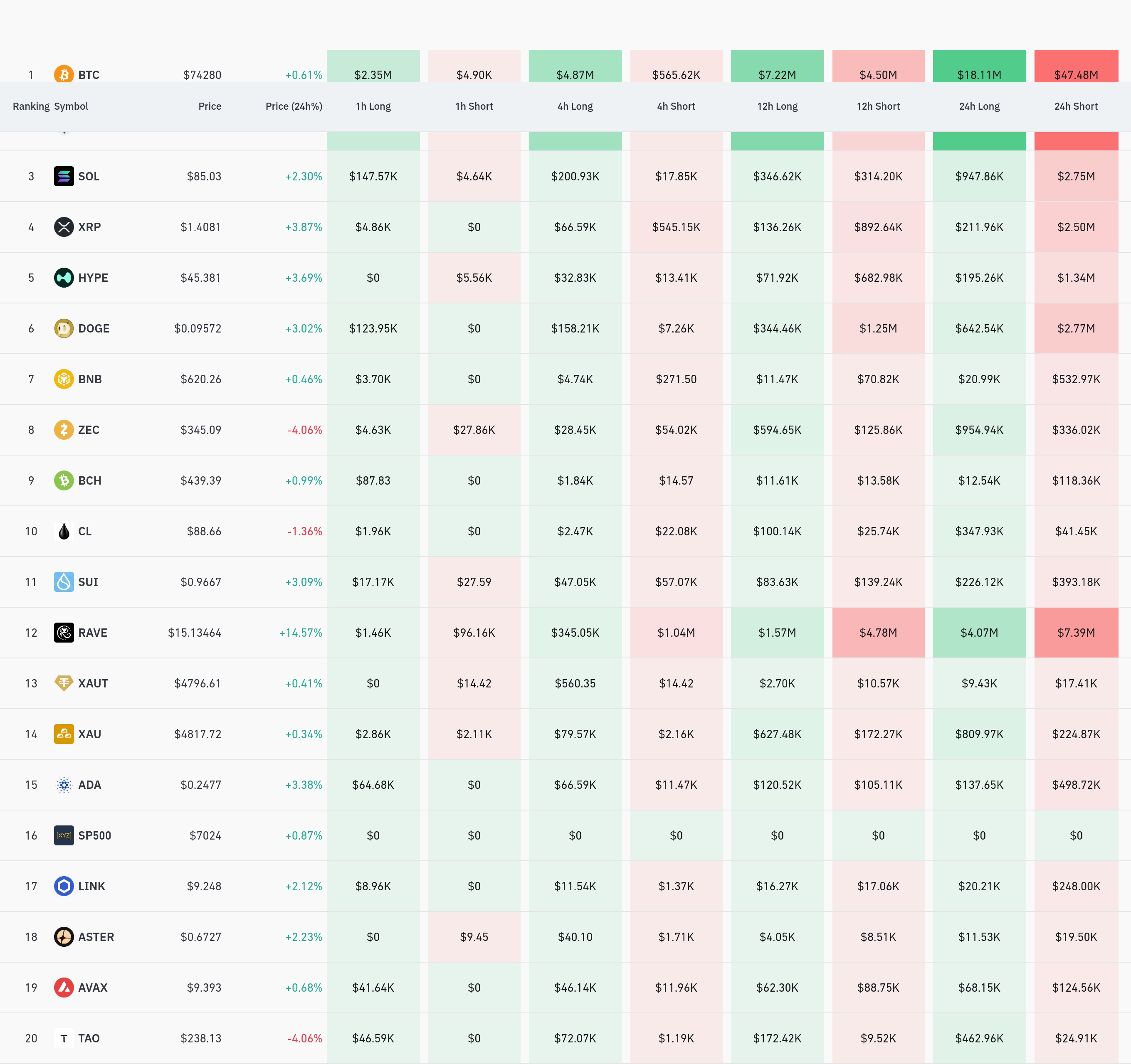This screenshot has width=1131, height=1064.
Task: Click RAVE 24h Short $7.39M cell
Action: tap(1075, 632)
